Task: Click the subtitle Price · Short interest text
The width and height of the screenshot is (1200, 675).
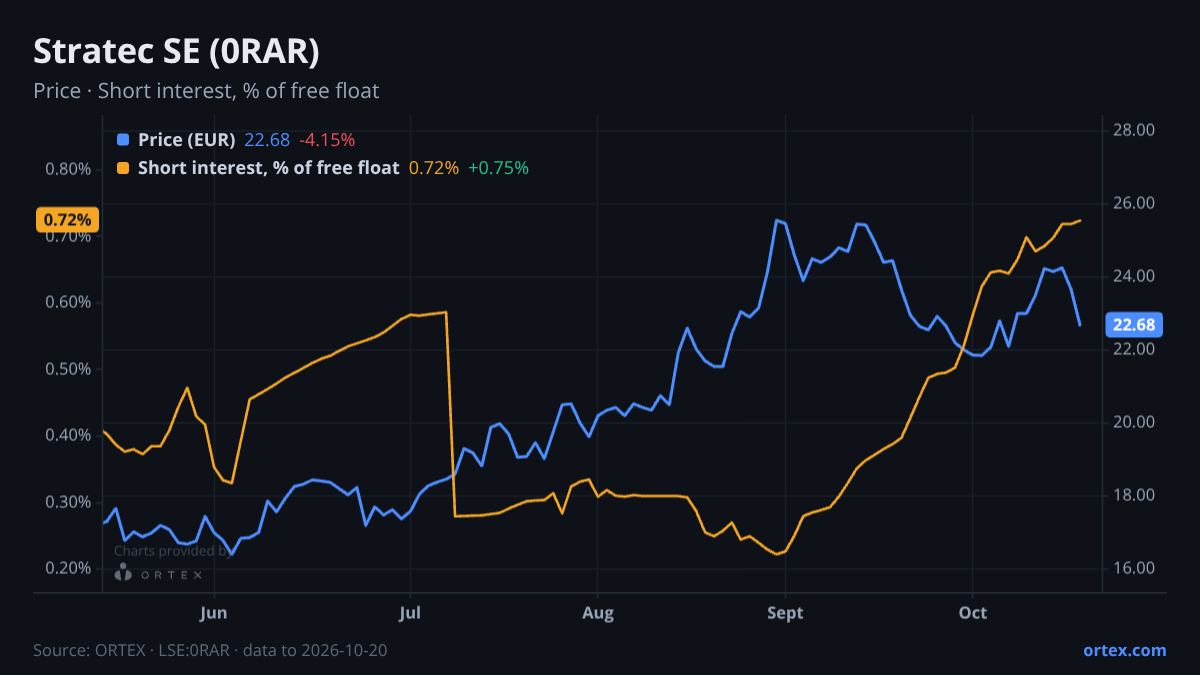Action: click(206, 91)
